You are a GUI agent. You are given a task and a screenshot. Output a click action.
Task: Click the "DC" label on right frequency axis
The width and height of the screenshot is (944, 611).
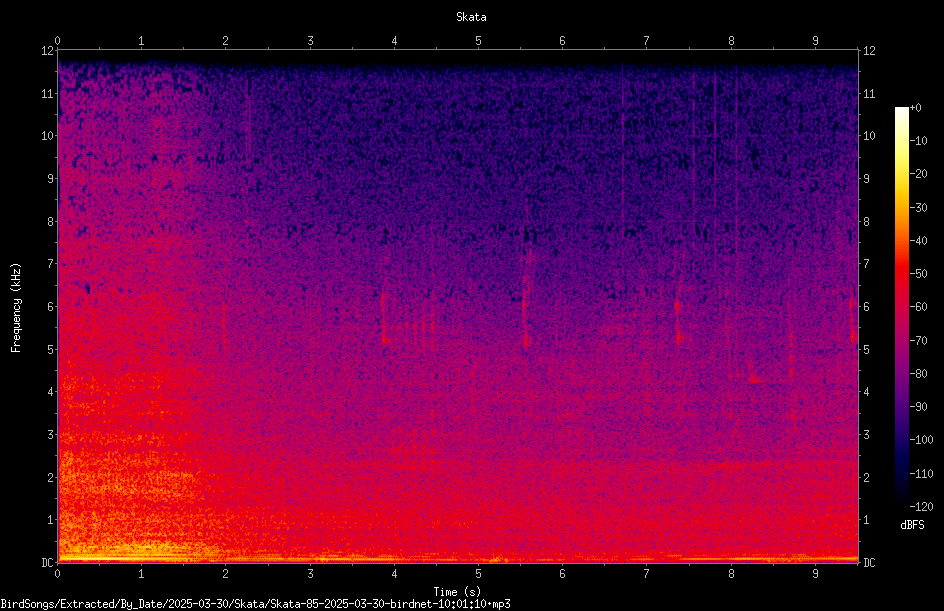(869, 563)
